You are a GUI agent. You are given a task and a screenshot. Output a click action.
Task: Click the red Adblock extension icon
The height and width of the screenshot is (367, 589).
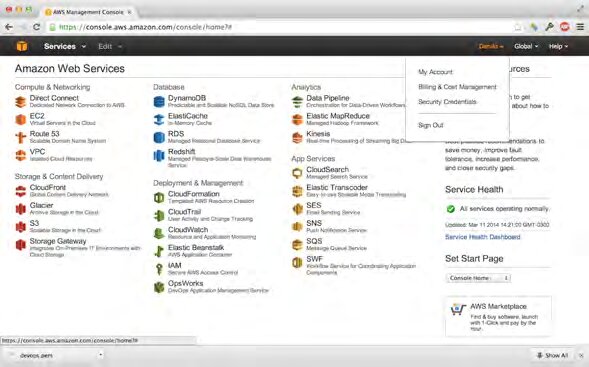coord(565,27)
